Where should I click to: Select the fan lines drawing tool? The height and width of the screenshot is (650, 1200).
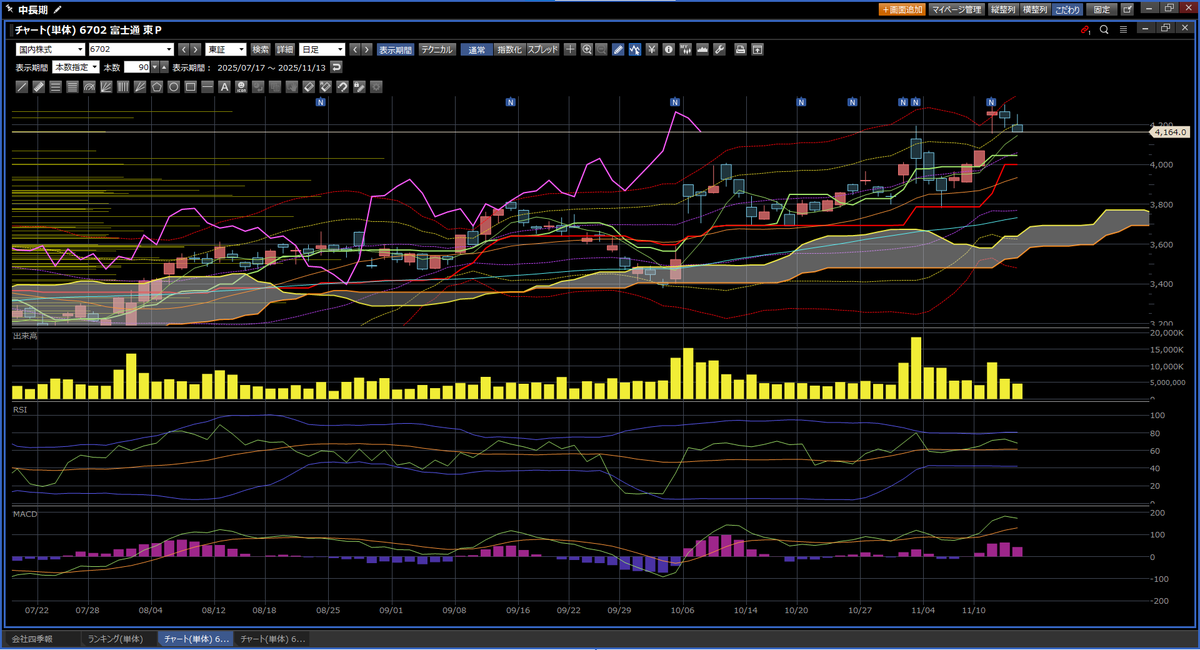click(106, 86)
